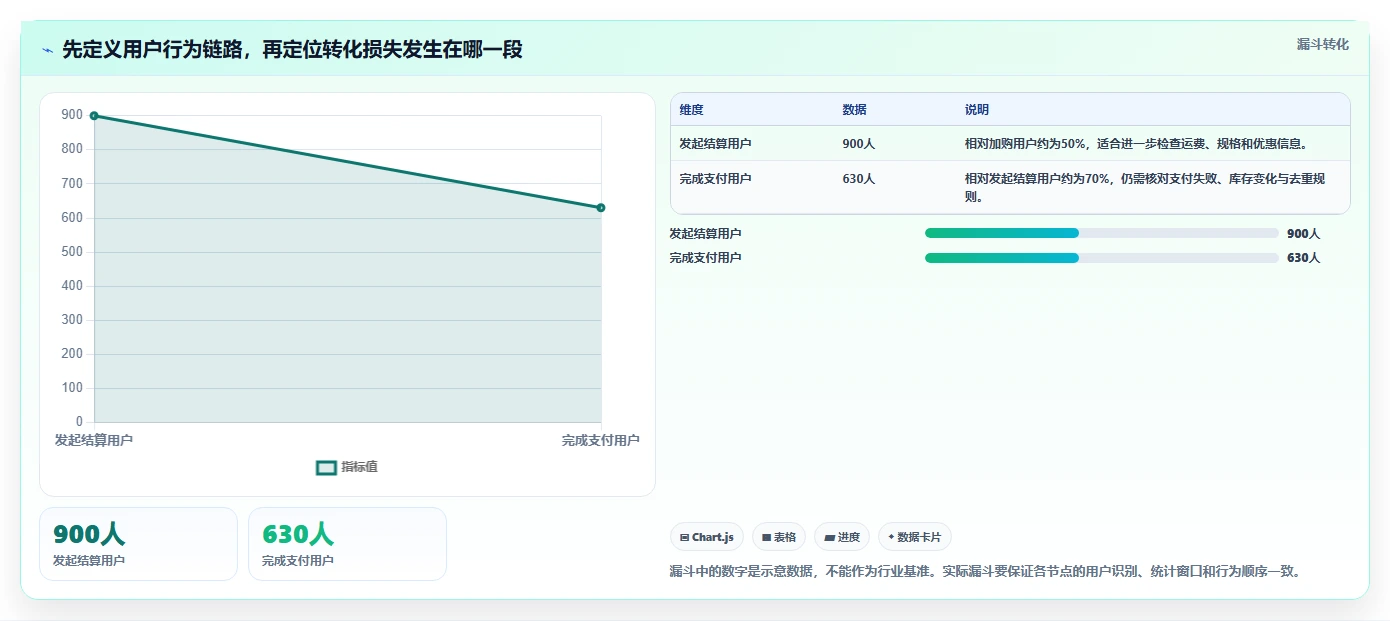This screenshot has height=621, width=1390.
Task: Toggle the 指标值 legend item
Action: (347, 467)
